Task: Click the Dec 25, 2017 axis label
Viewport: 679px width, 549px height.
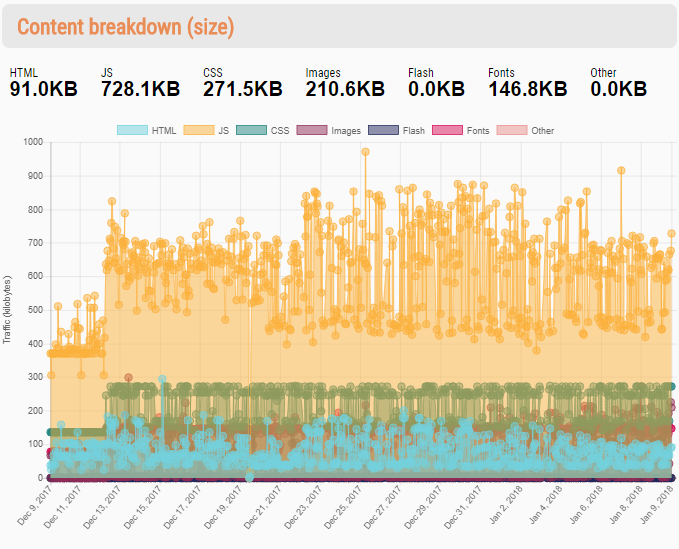Action: point(343,506)
